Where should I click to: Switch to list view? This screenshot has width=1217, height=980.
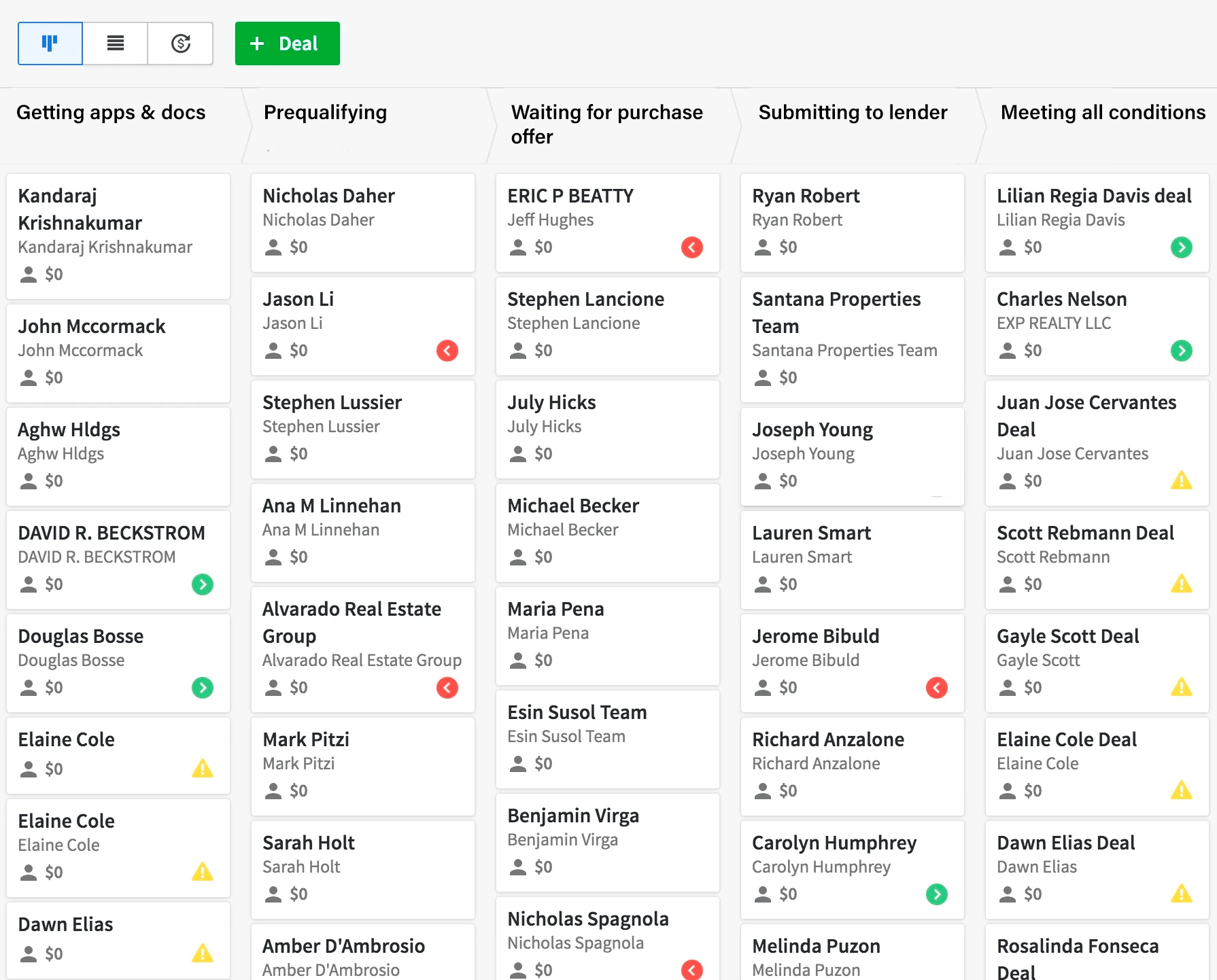116,43
